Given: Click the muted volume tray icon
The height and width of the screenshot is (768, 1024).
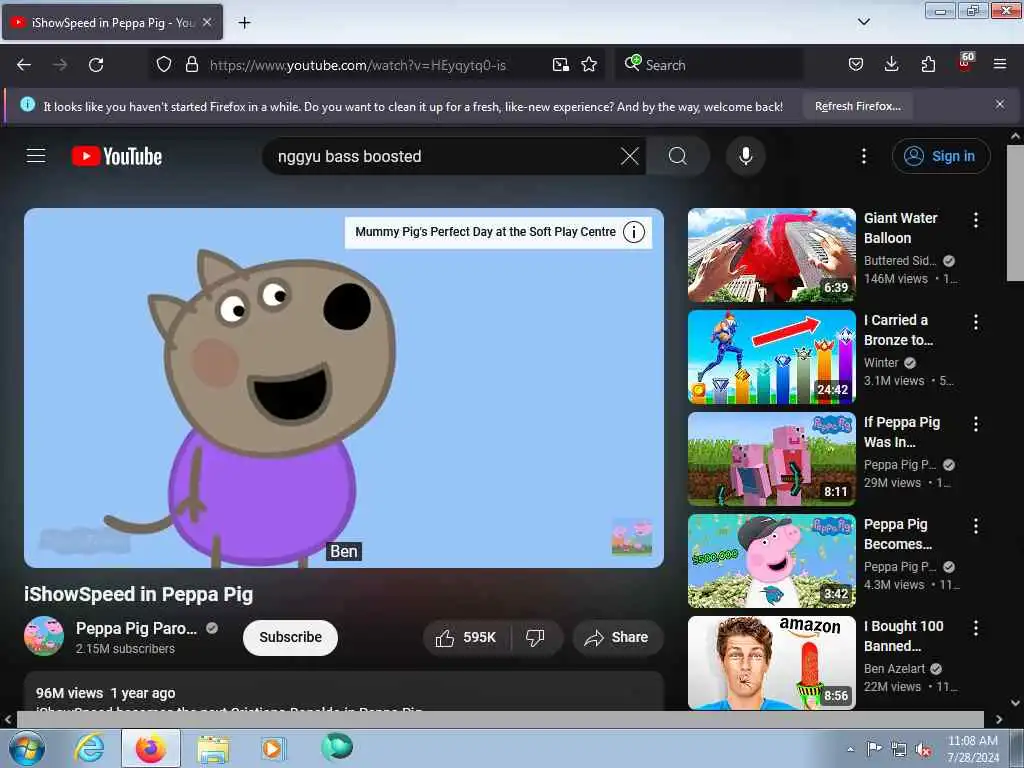Looking at the screenshot, I should click(923, 750).
